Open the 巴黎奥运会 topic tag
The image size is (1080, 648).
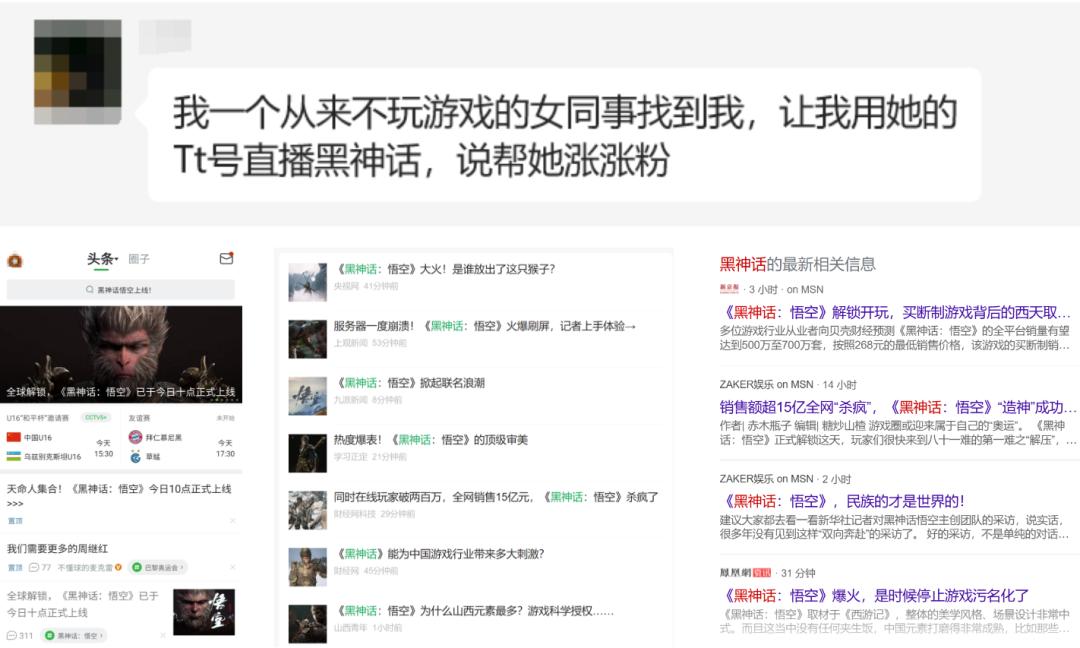158,567
